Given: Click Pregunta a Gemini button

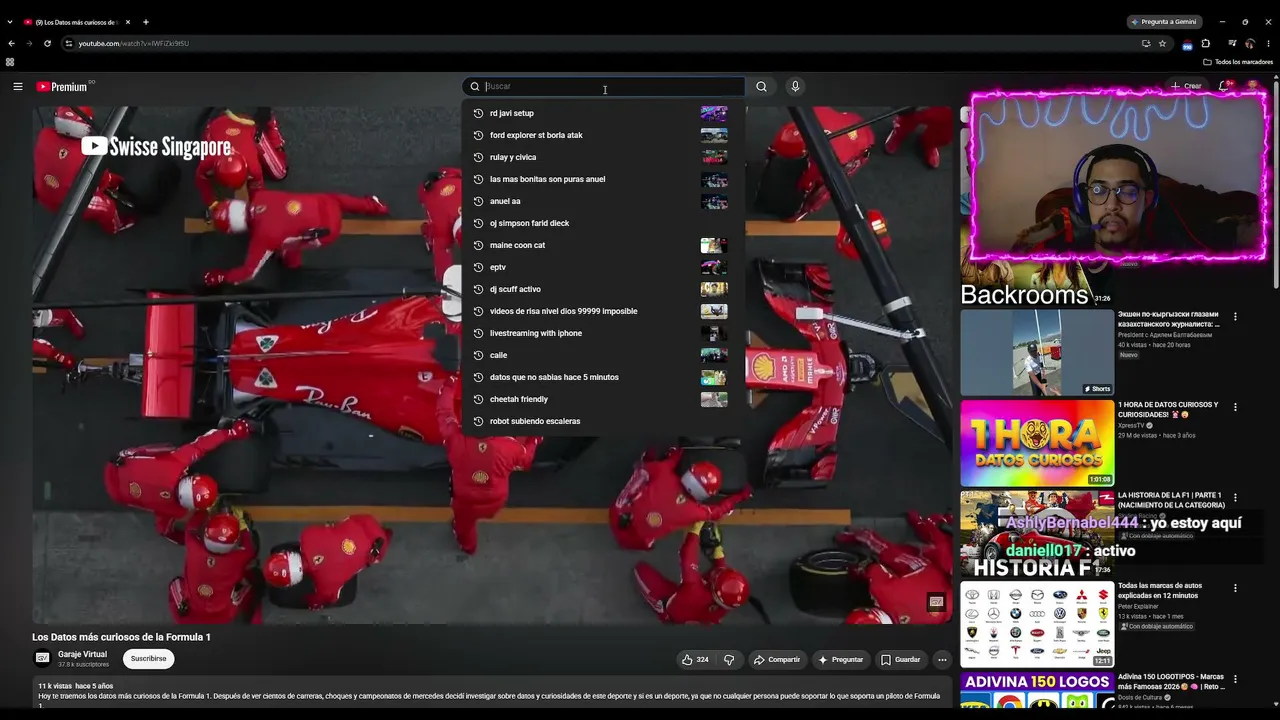Looking at the screenshot, I should point(1165,21).
